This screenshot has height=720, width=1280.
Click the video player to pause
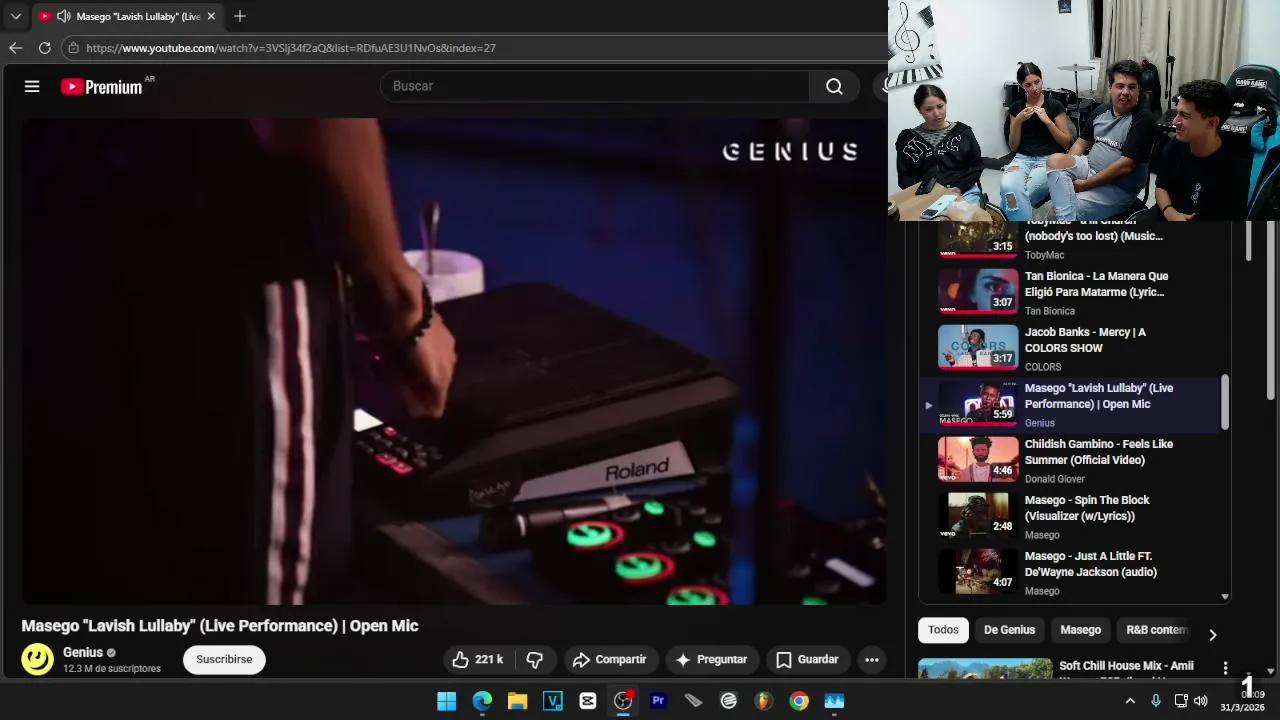point(453,361)
